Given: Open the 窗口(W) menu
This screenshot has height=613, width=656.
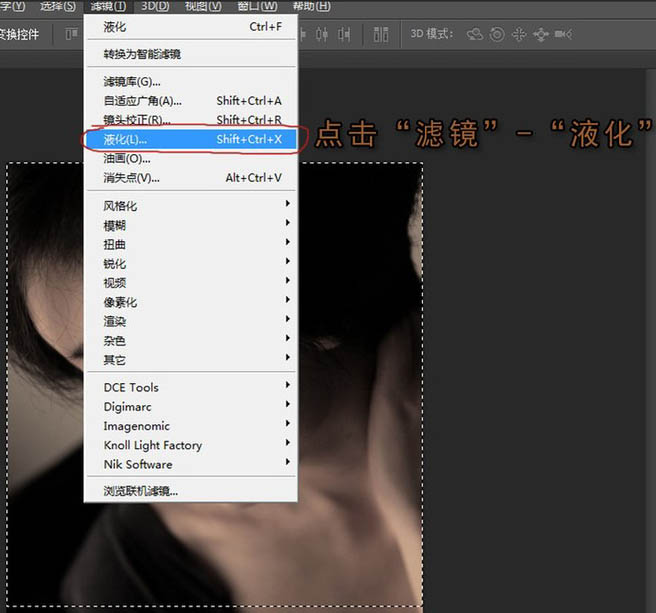Looking at the screenshot, I should 257,6.
